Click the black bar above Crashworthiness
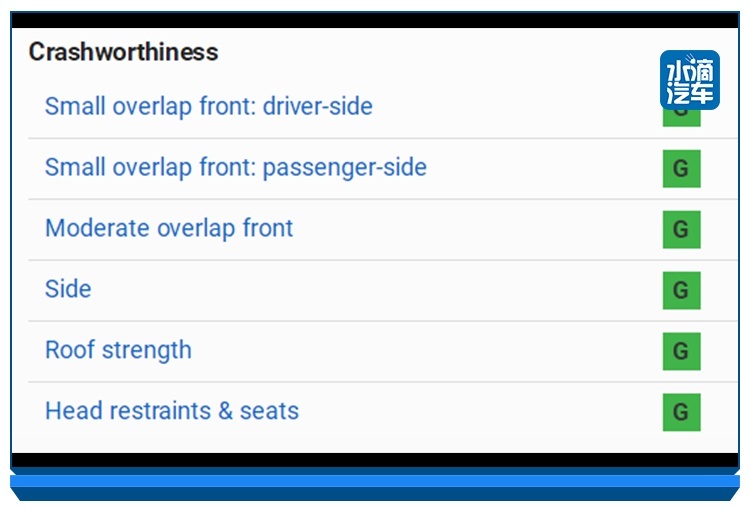The image size is (750, 510). [375, 20]
